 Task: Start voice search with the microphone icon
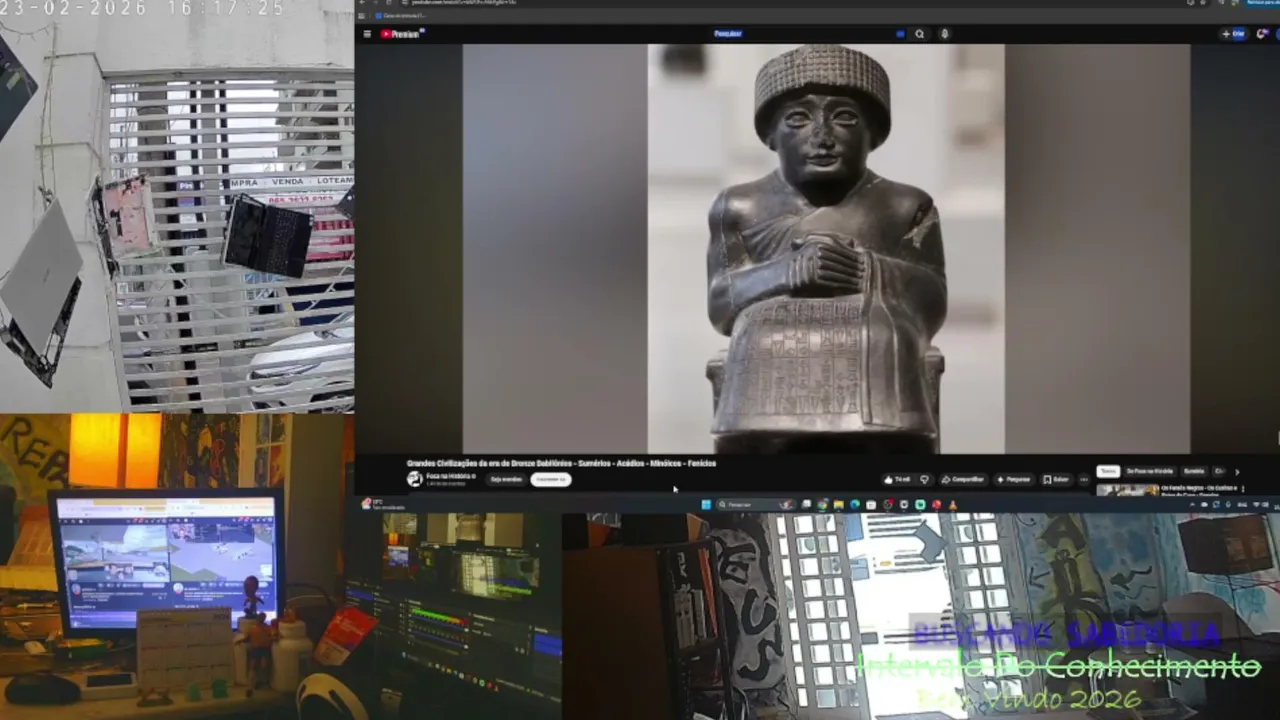945,34
